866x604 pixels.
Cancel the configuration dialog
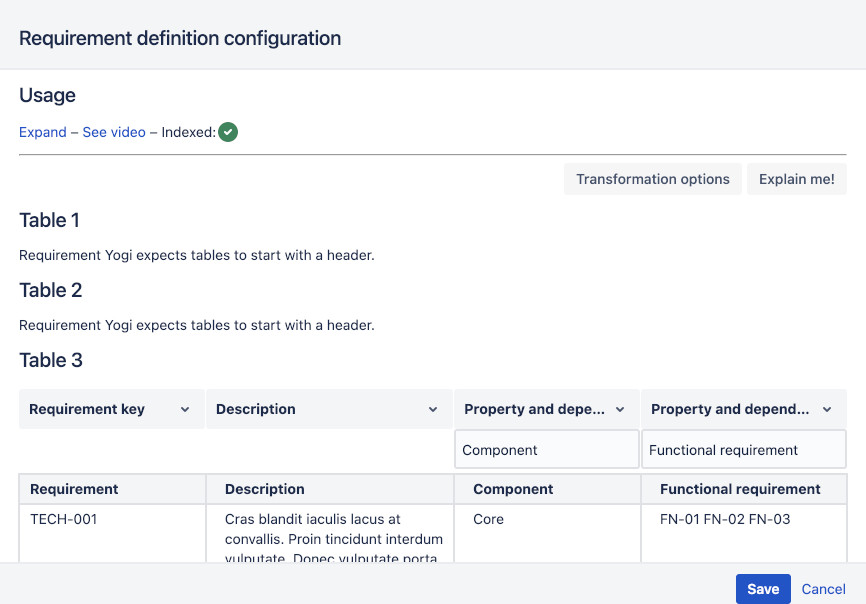click(x=824, y=589)
